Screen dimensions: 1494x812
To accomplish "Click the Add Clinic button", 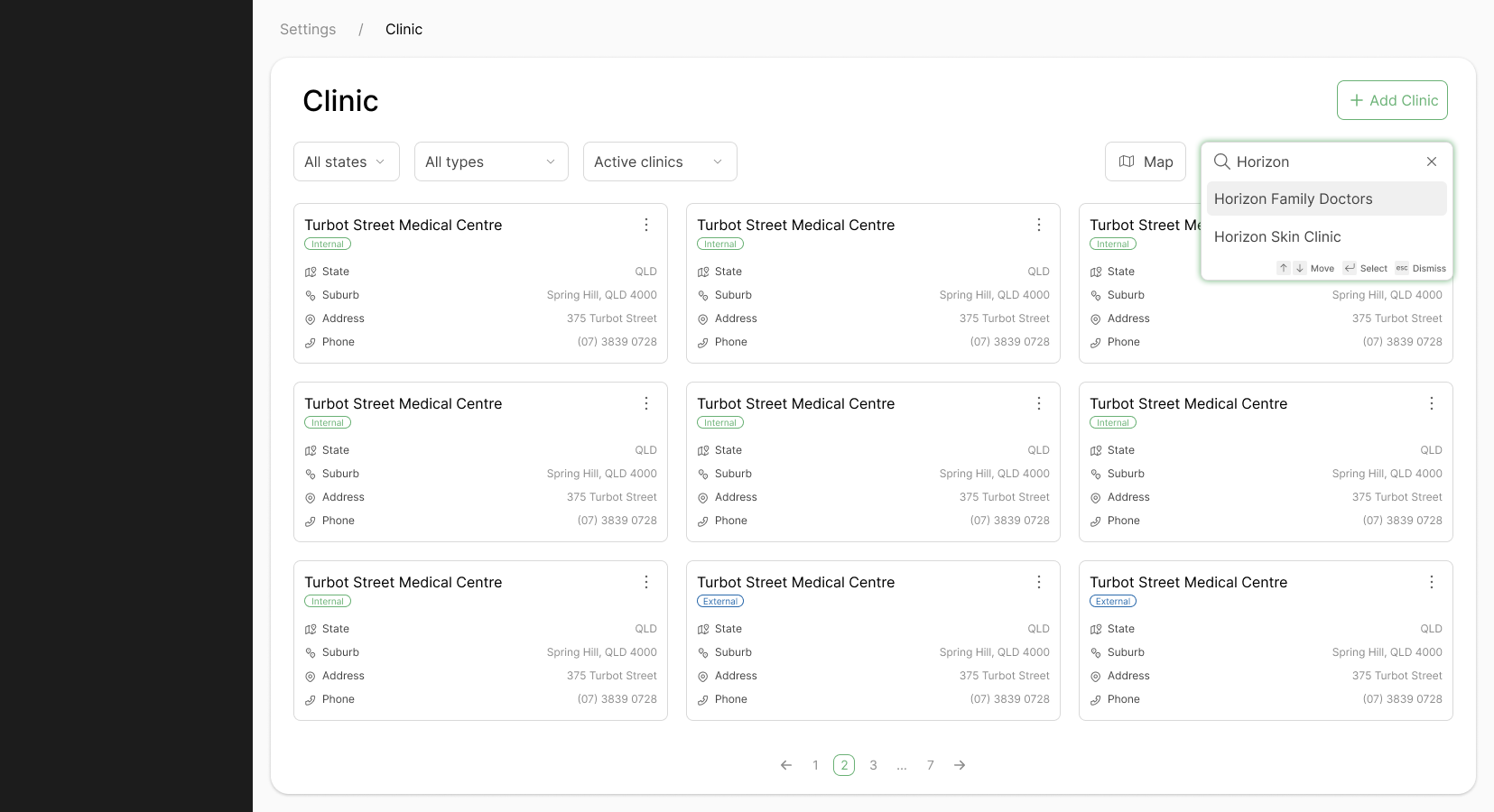I will [1392, 100].
